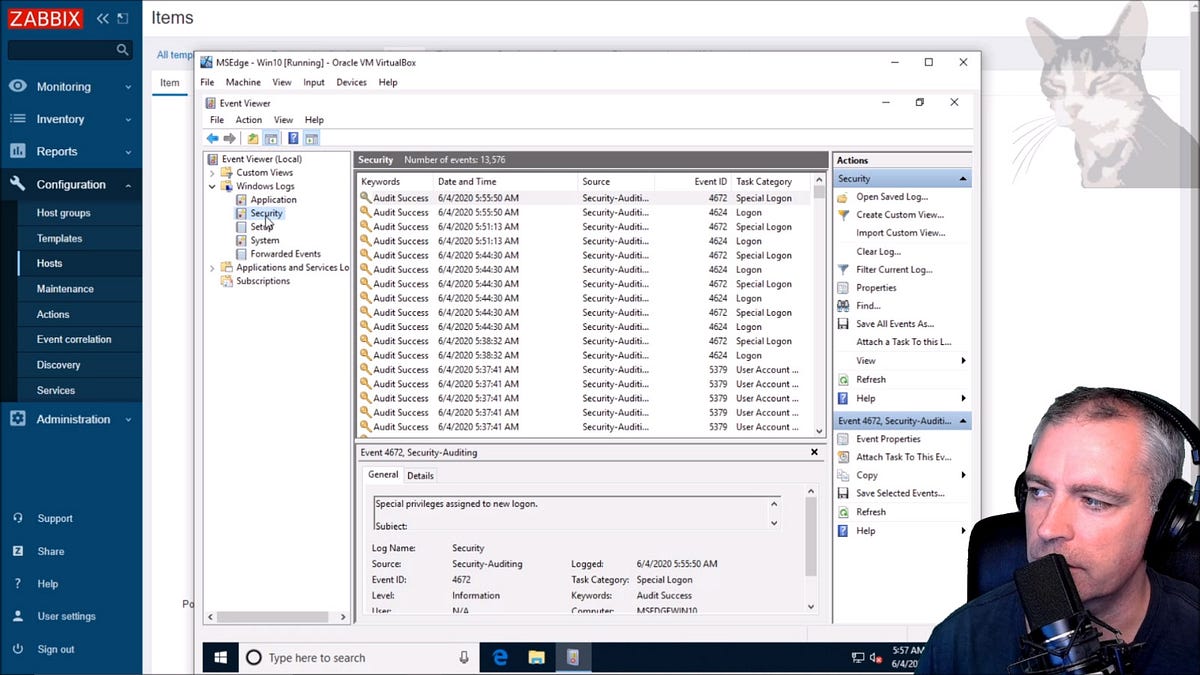Screen dimensions: 1200x675
Task: Click the Save All Events As disk icon
Action: 843,323
